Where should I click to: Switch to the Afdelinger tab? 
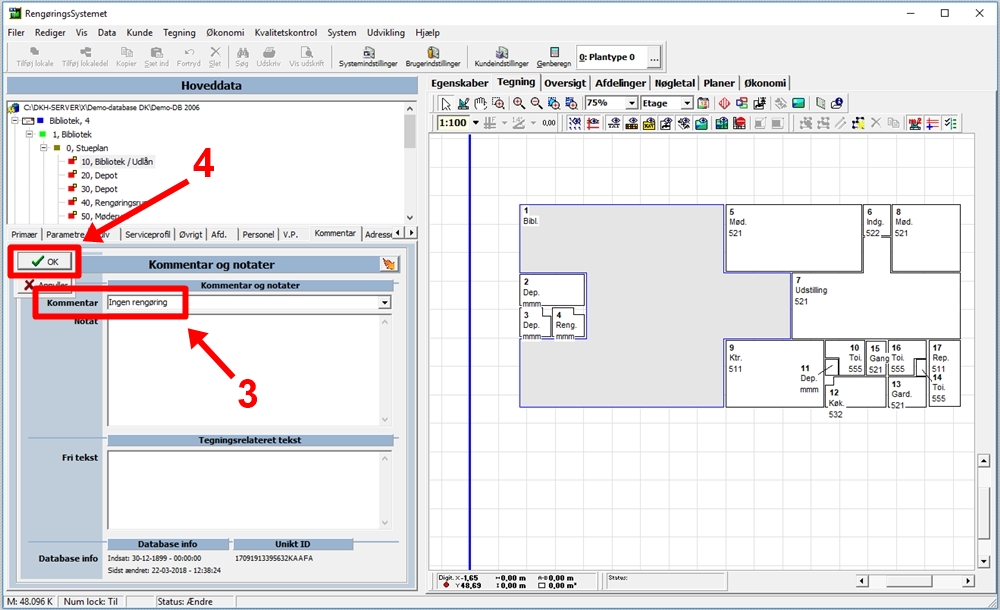(621, 83)
